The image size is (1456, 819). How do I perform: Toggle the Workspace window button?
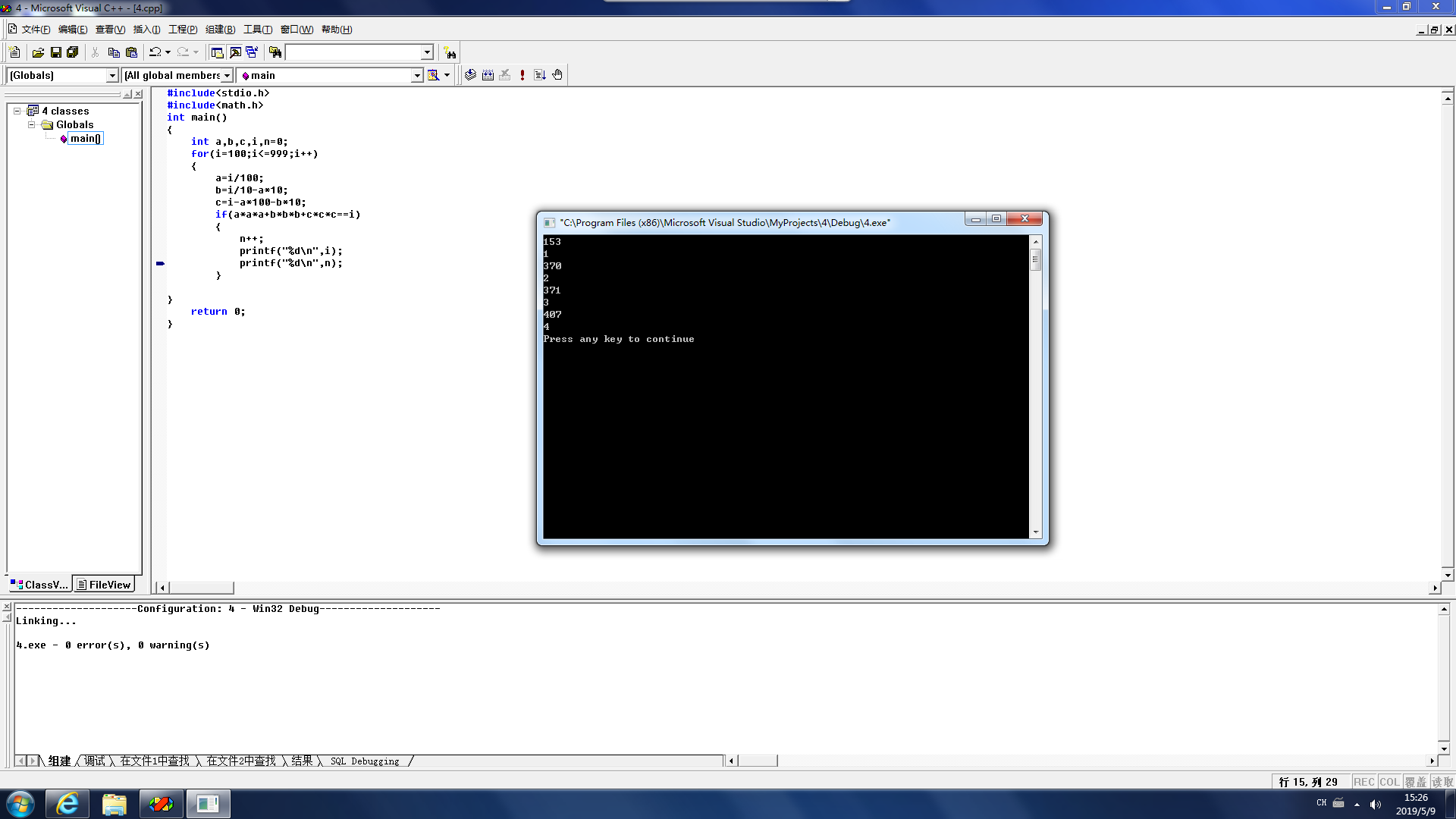(217, 52)
